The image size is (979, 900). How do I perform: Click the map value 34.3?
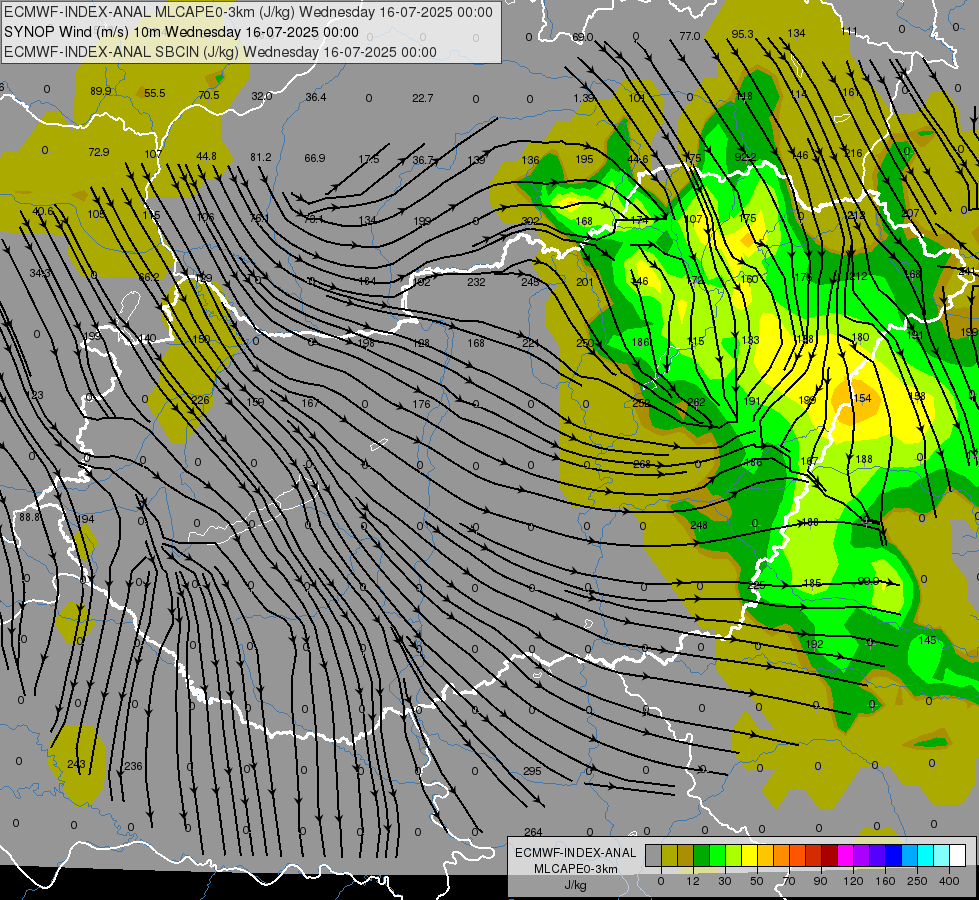coord(40,273)
